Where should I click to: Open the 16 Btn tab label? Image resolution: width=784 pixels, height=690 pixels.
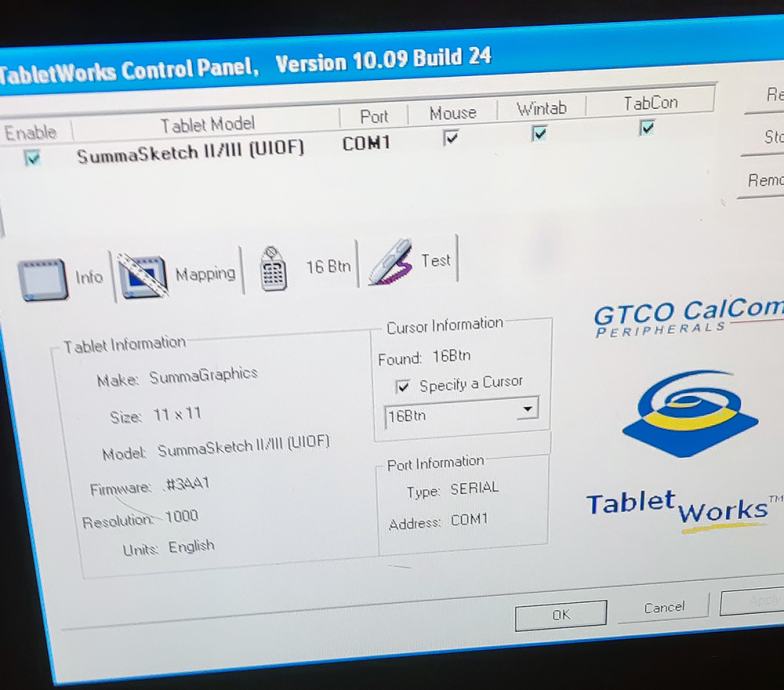tap(328, 266)
